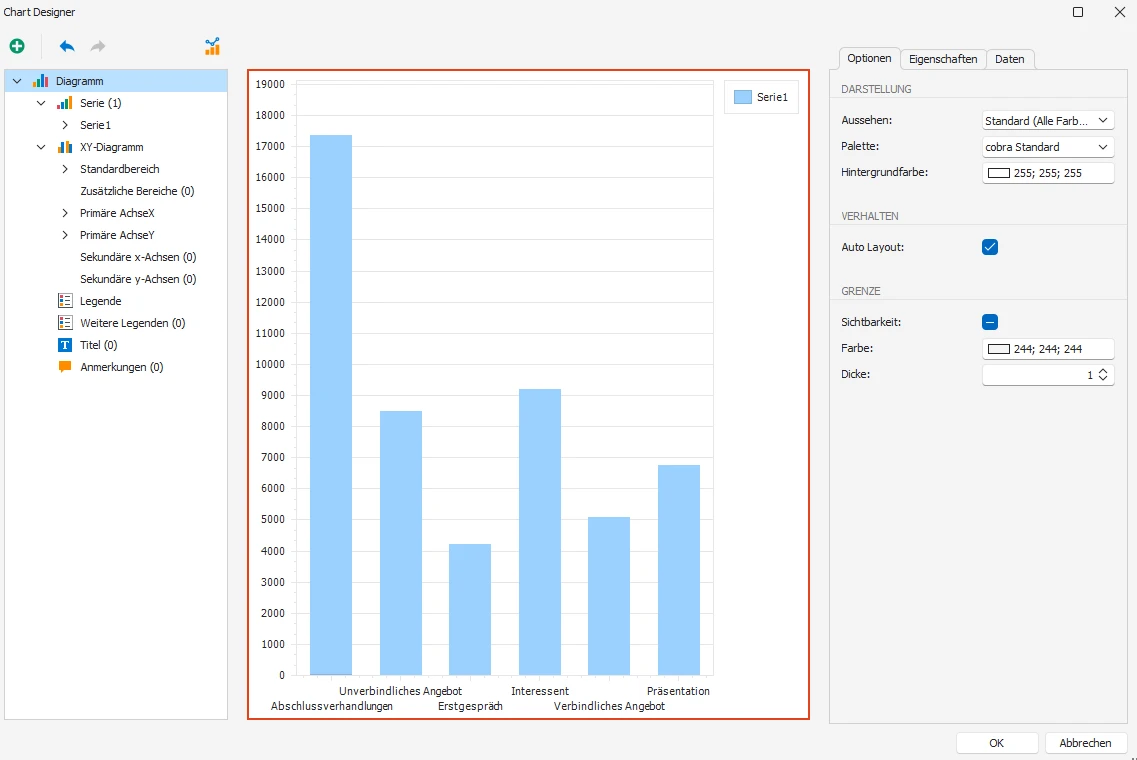Undo the last change with blue arrow
Viewport: 1137px width, 760px height.
pyautogui.click(x=67, y=46)
